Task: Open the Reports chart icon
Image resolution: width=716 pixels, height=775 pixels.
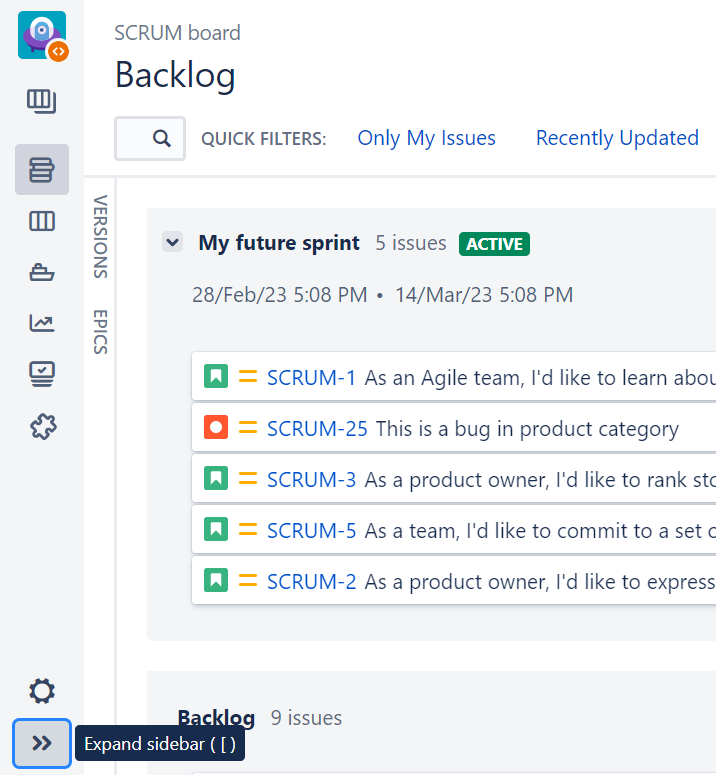Action: coord(42,323)
